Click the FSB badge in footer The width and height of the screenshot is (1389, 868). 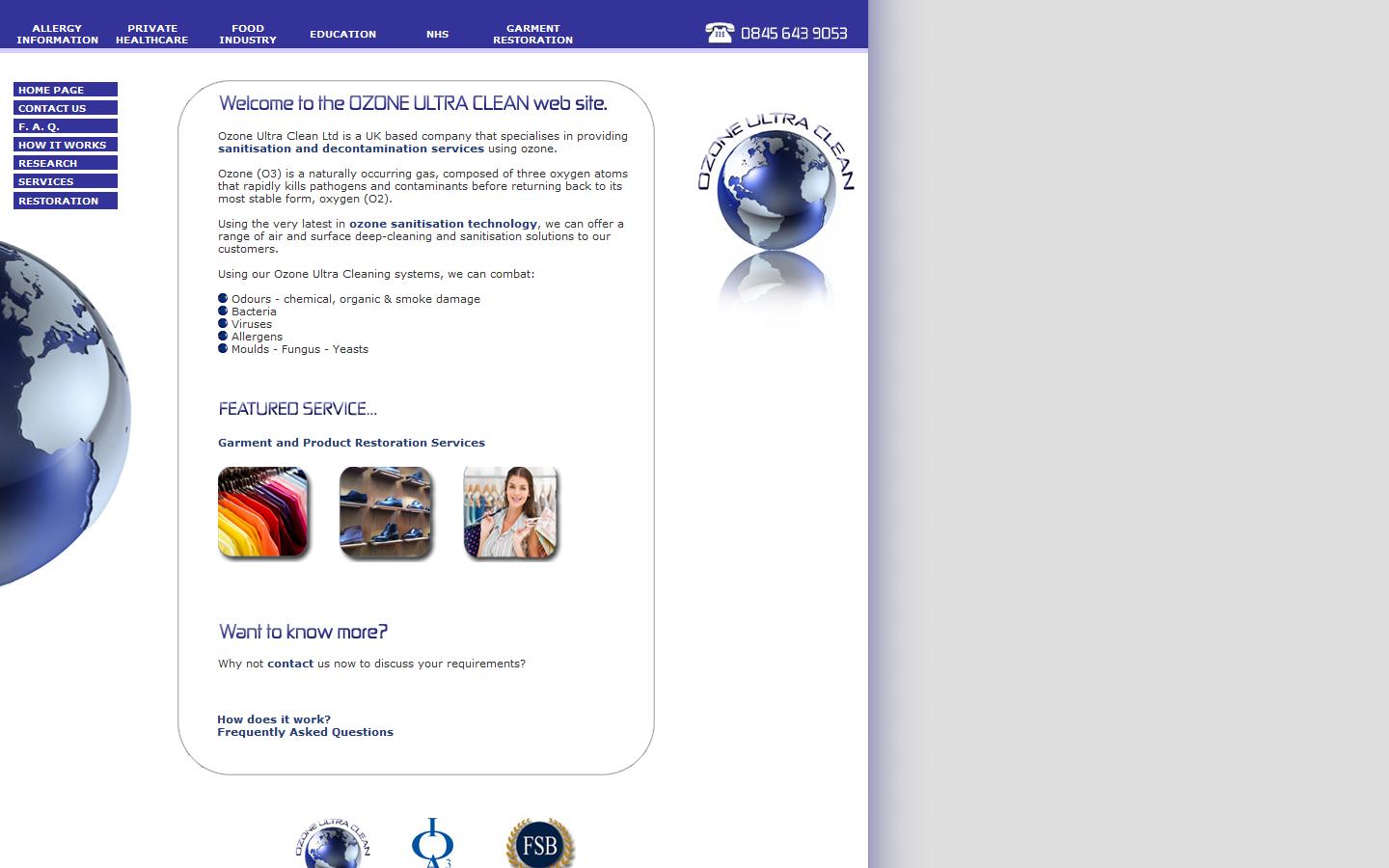click(540, 844)
